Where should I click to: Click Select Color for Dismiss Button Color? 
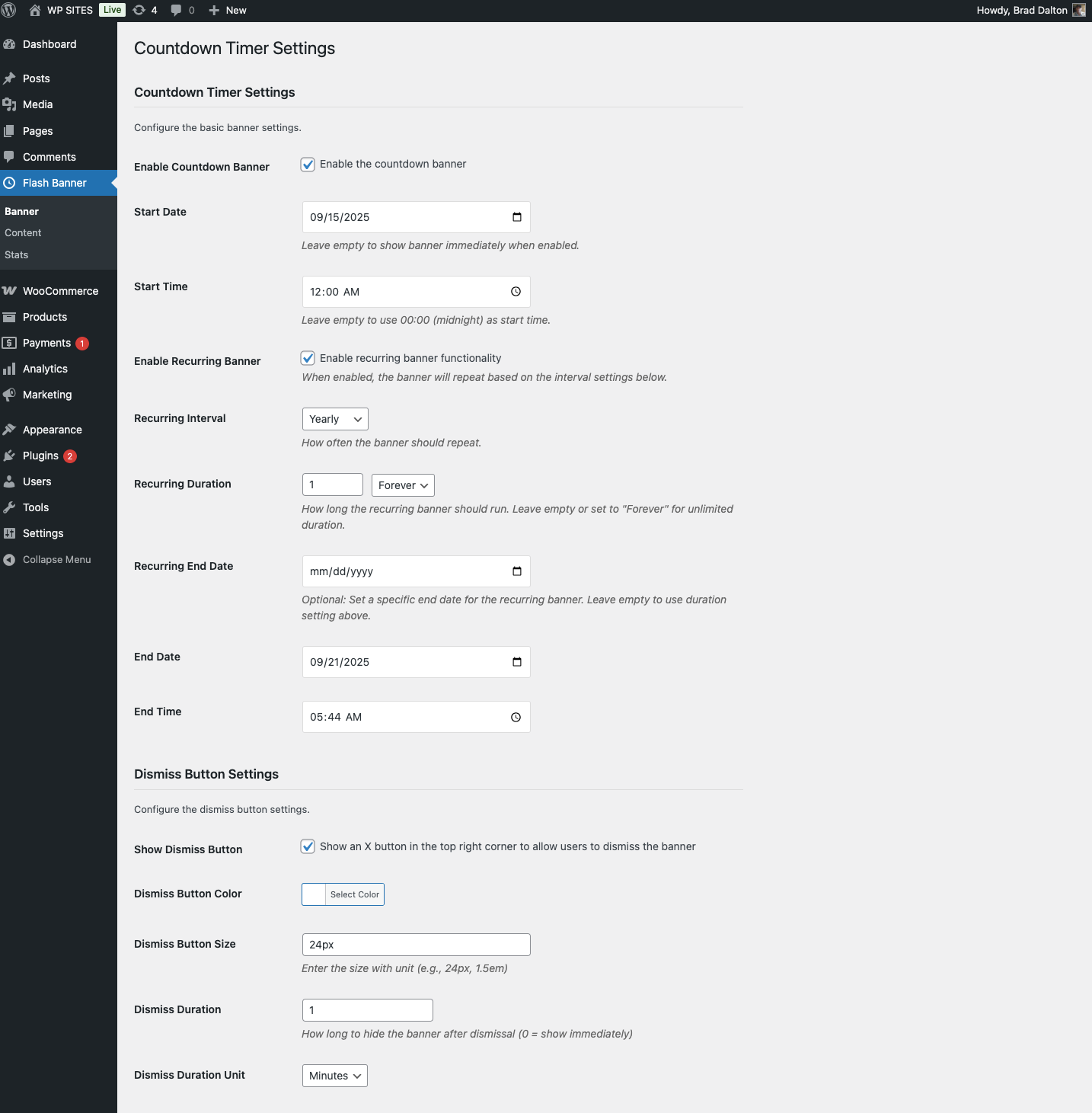click(354, 894)
